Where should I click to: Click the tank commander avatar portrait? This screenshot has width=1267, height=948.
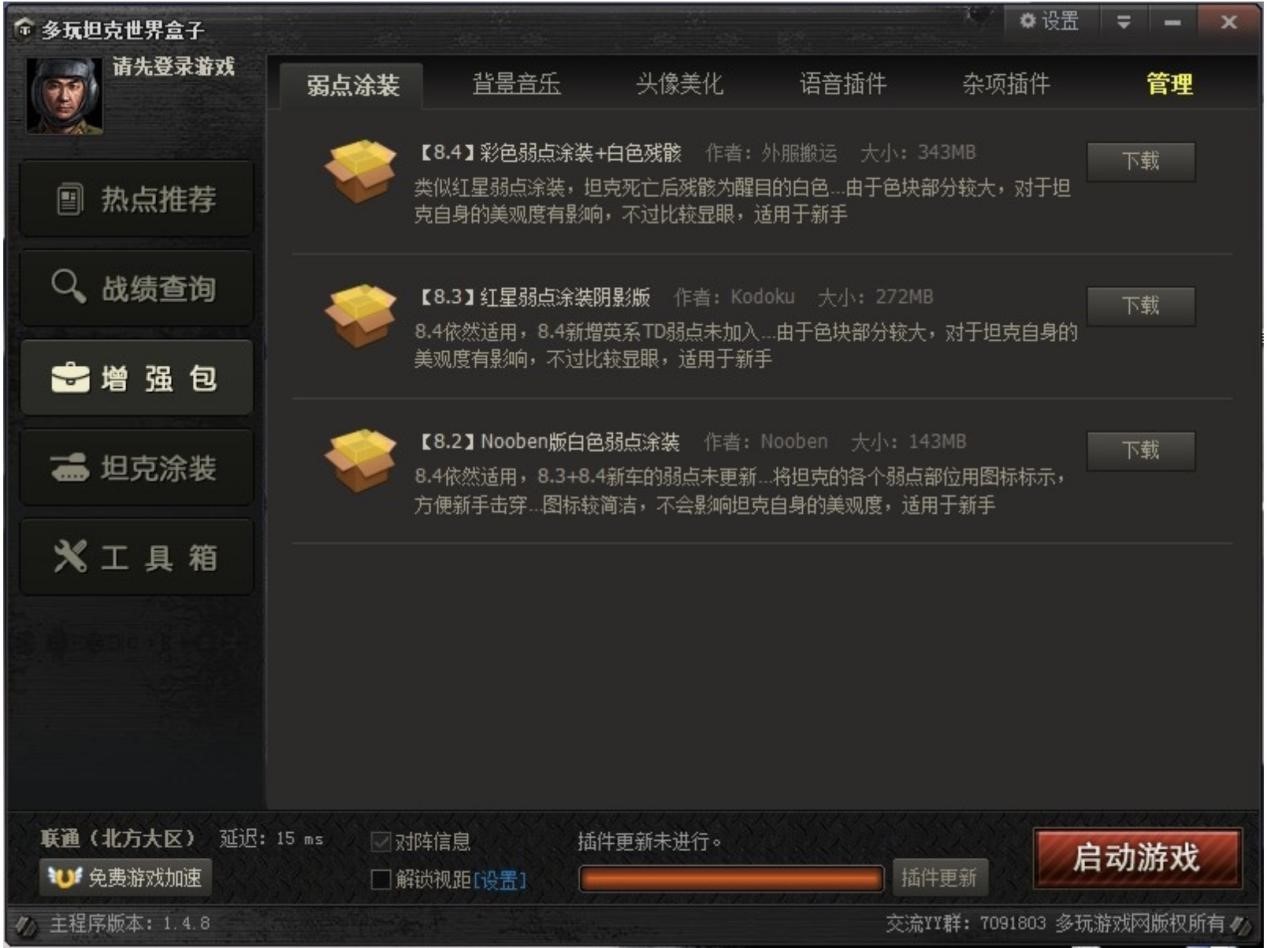[65, 96]
